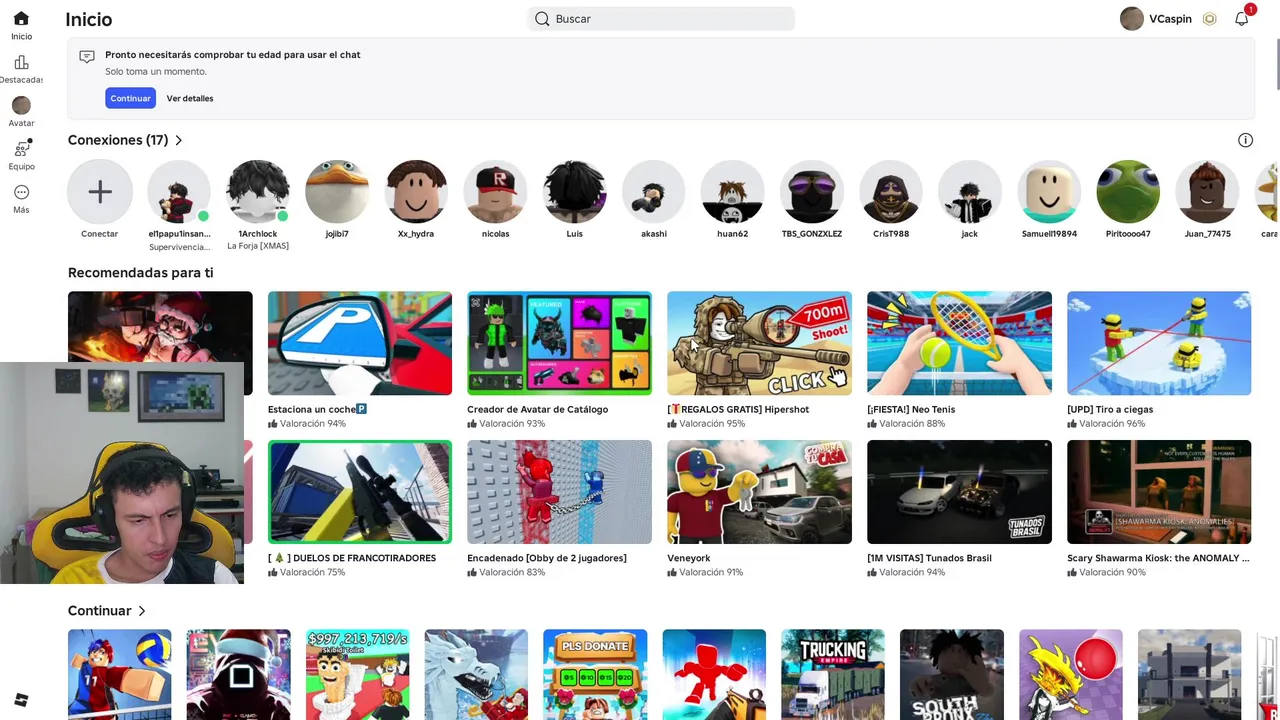Click the Valoración 96% text under Tiro a ciegas
1280x720 pixels.
click(x=1112, y=424)
